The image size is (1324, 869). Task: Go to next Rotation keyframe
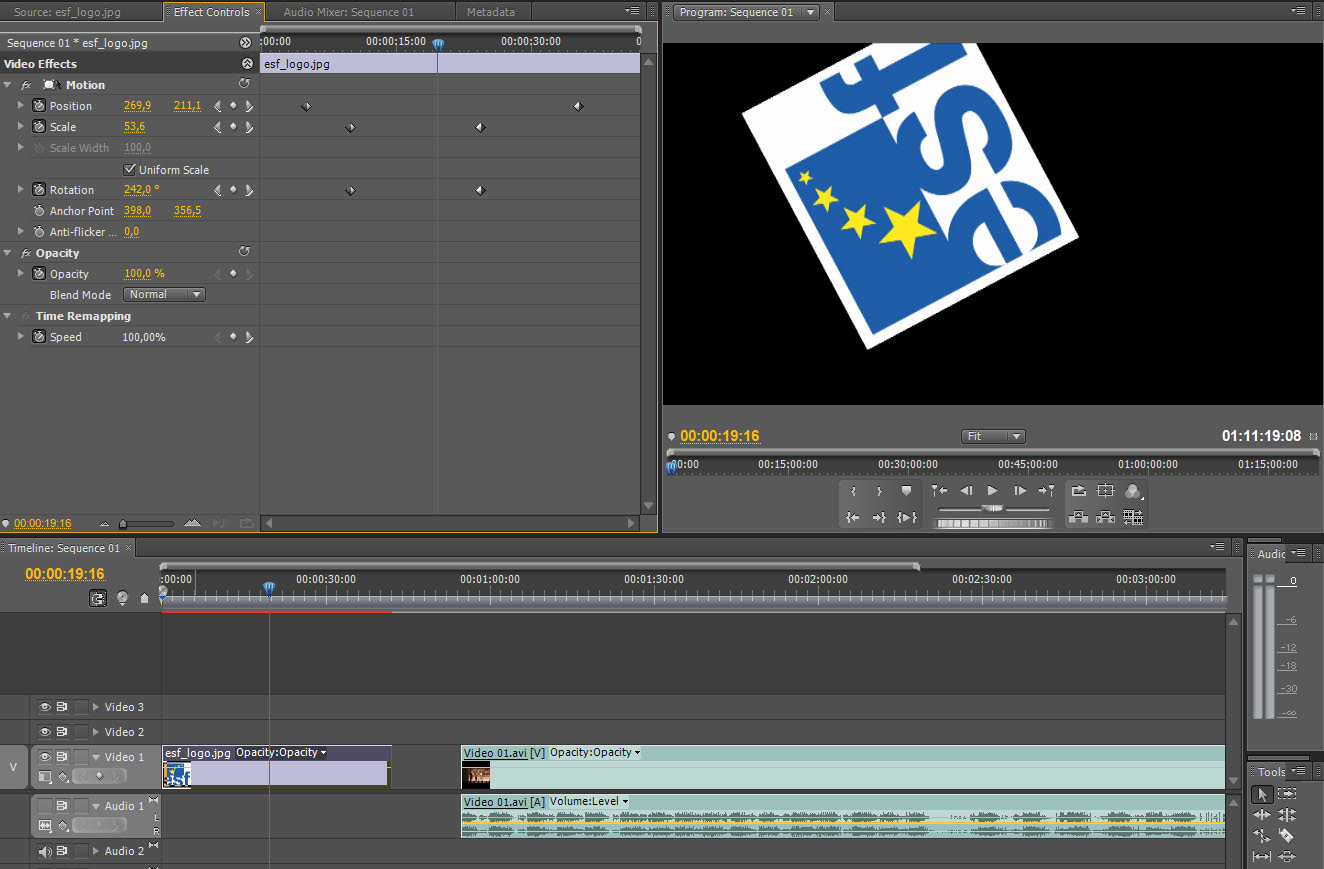[x=248, y=189]
